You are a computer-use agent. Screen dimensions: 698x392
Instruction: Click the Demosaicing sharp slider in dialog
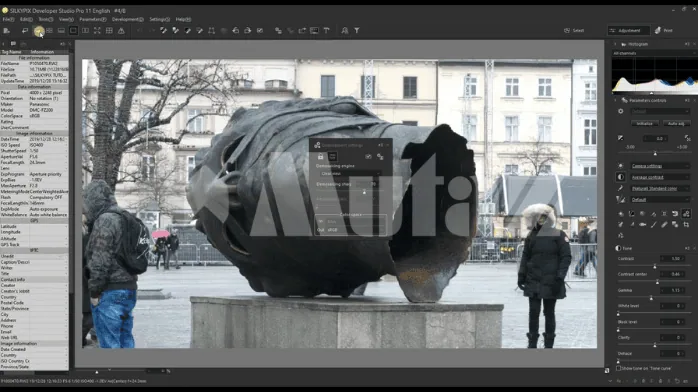364,192
